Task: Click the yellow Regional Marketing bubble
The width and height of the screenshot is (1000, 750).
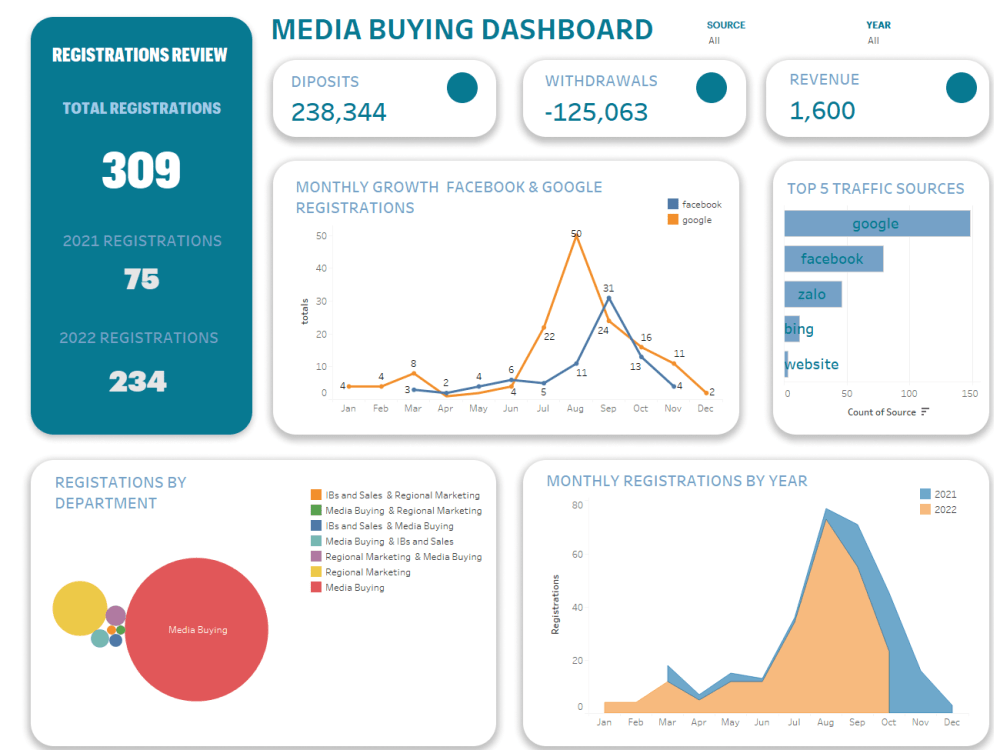Action: pos(80,608)
